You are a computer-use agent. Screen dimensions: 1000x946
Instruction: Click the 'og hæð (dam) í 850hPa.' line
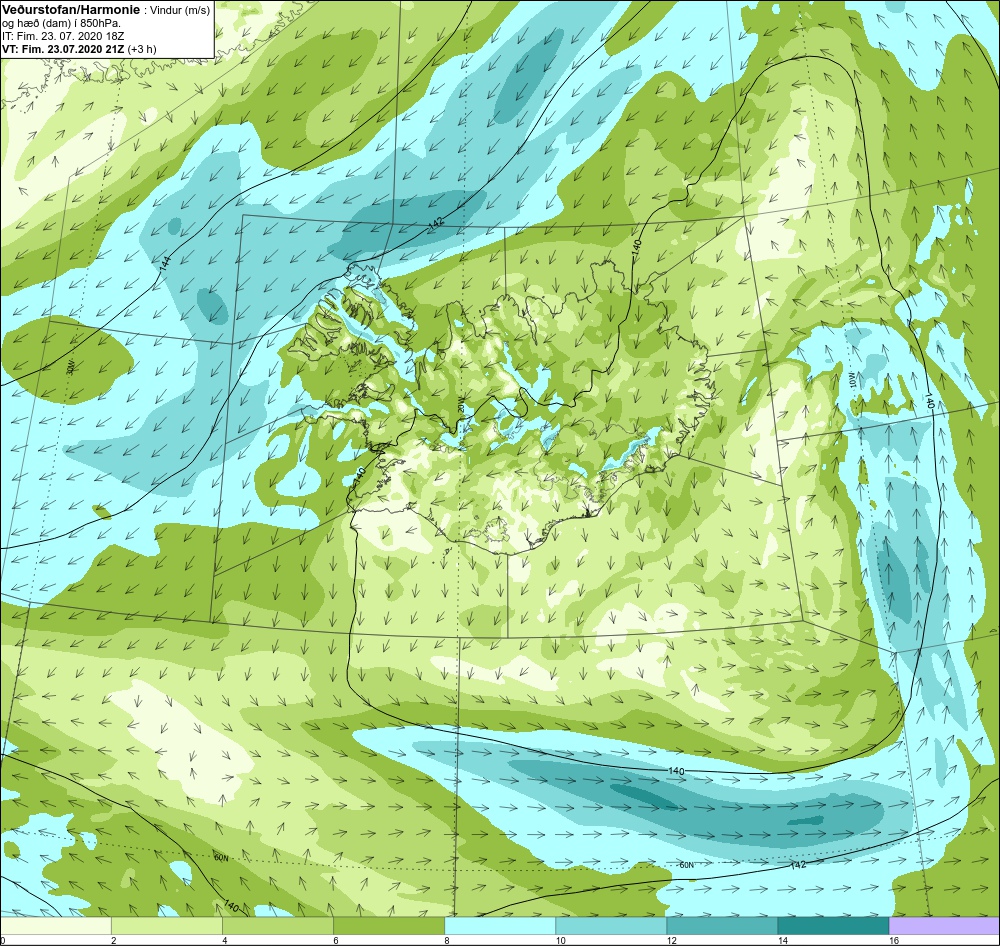(61, 24)
